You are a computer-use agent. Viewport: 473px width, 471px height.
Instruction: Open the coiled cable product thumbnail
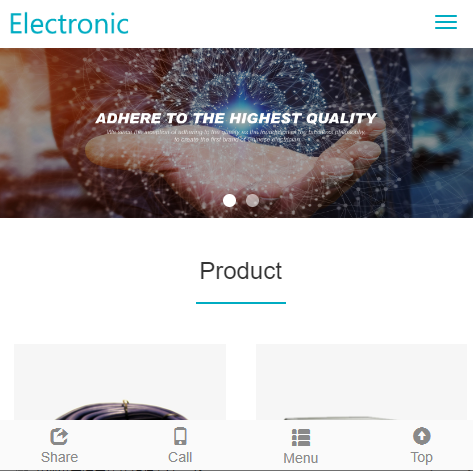(120, 382)
